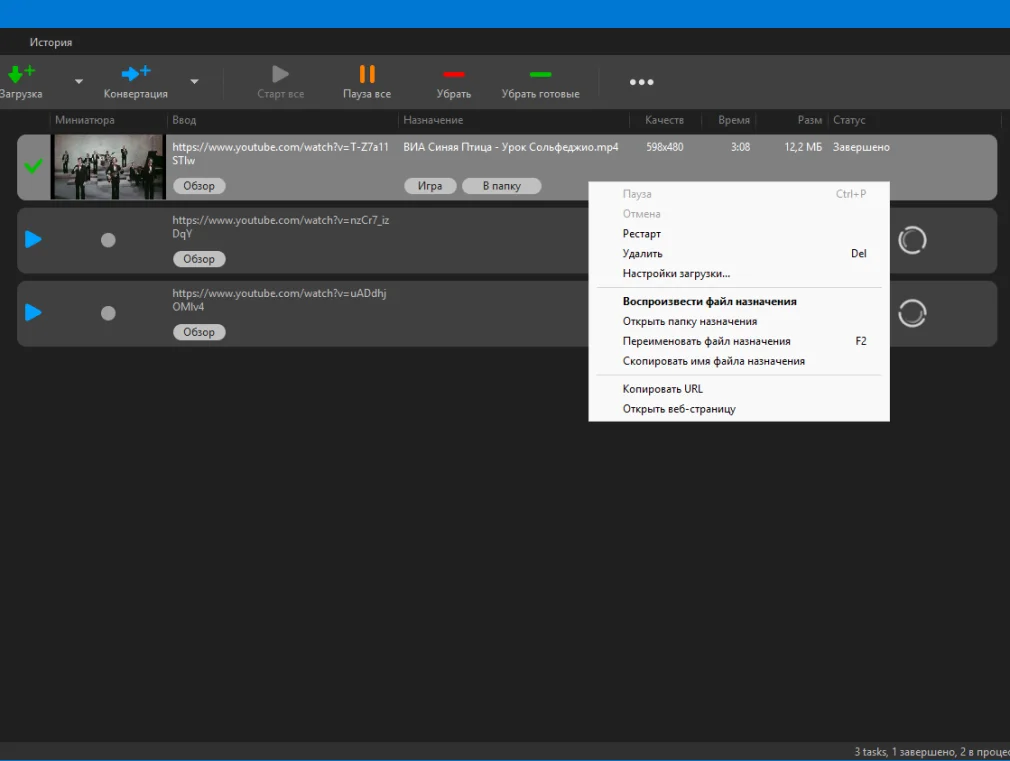Click the green checkmark on first task
This screenshot has height=761, width=1010.
coord(34,166)
